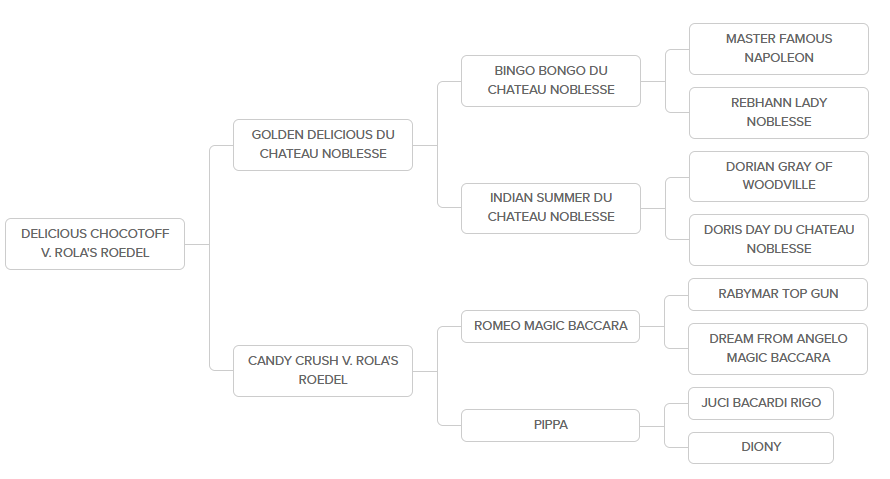Click the Delicious Chocotoff V. Rola's Roedel box

[x=95, y=243]
